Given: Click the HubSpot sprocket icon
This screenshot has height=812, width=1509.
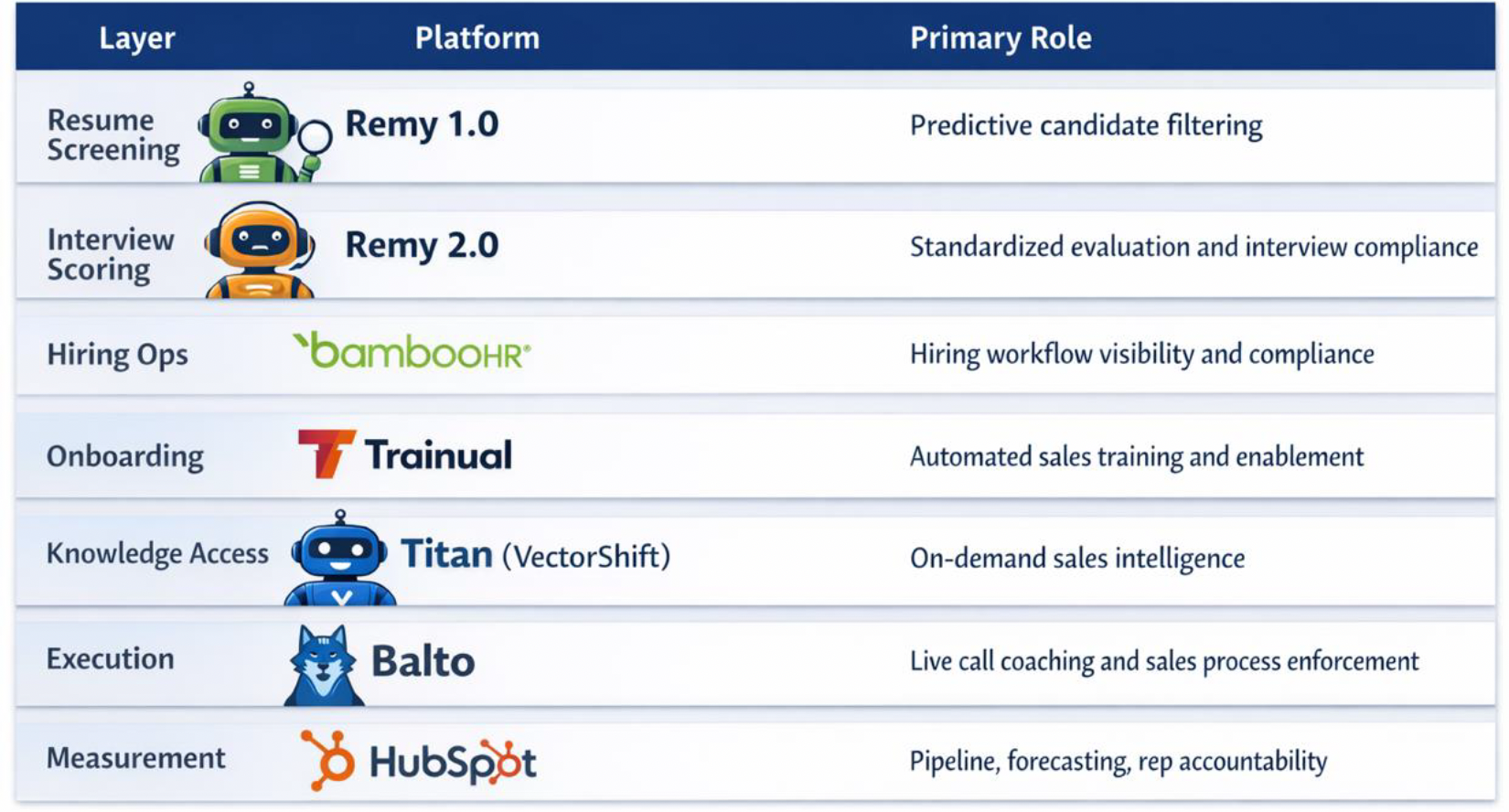Looking at the screenshot, I should 328,759.
